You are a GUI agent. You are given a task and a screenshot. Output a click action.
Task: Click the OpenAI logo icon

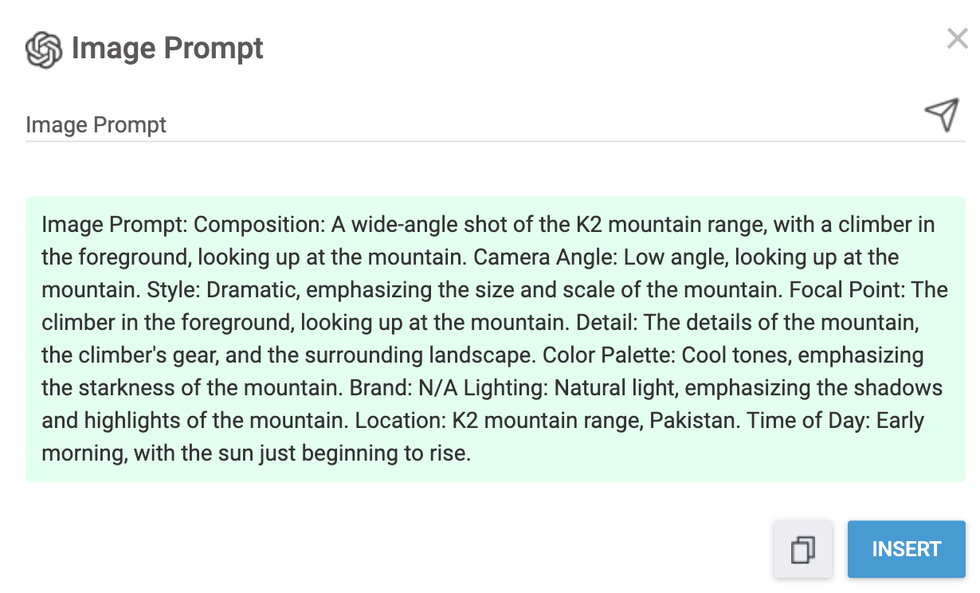click(x=44, y=49)
